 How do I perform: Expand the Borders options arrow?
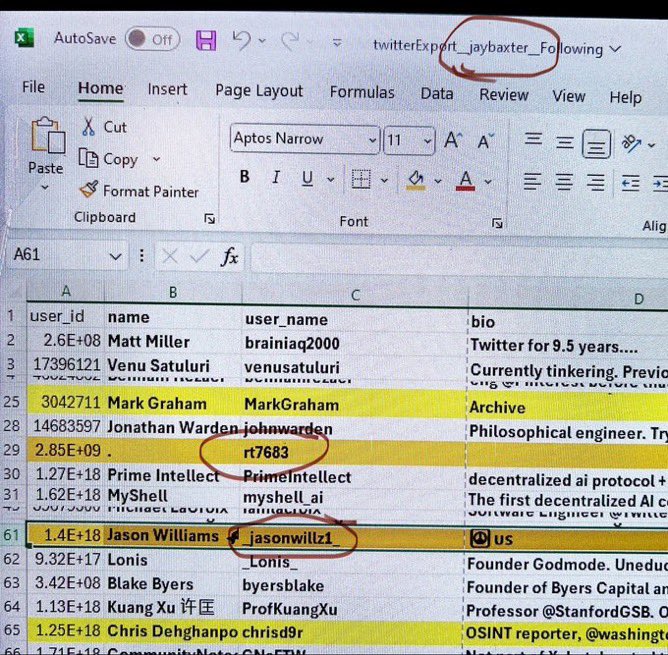[x=384, y=180]
